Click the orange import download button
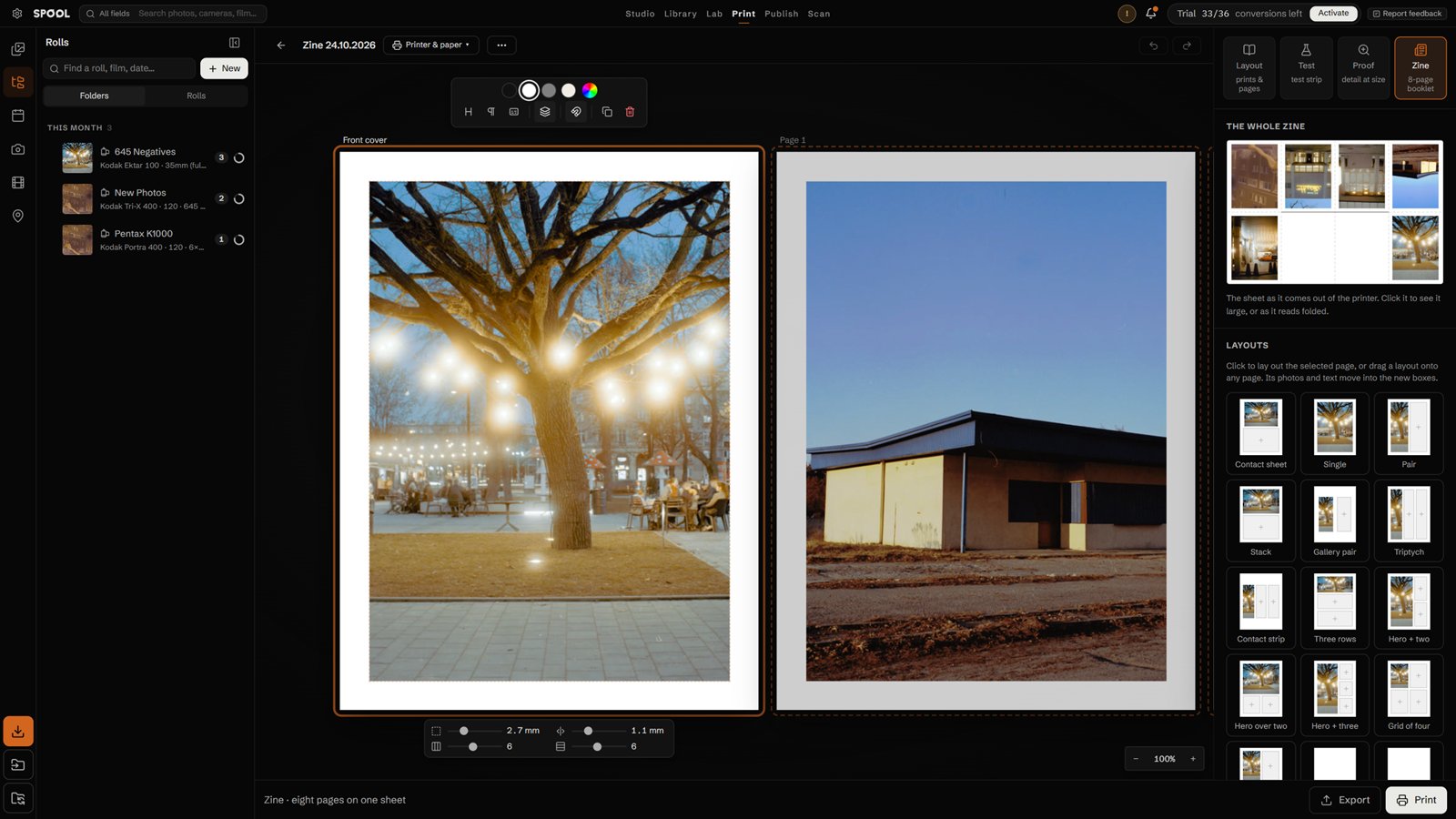The width and height of the screenshot is (1456, 819). point(18,732)
